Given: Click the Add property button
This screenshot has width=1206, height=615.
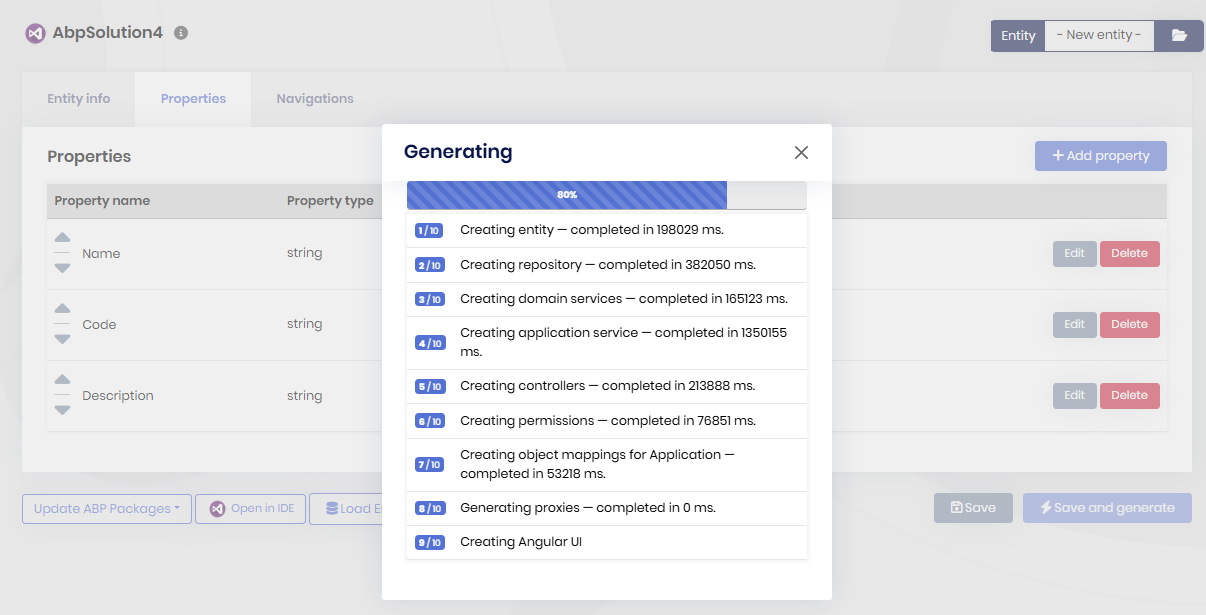Looking at the screenshot, I should (1100, 156).
